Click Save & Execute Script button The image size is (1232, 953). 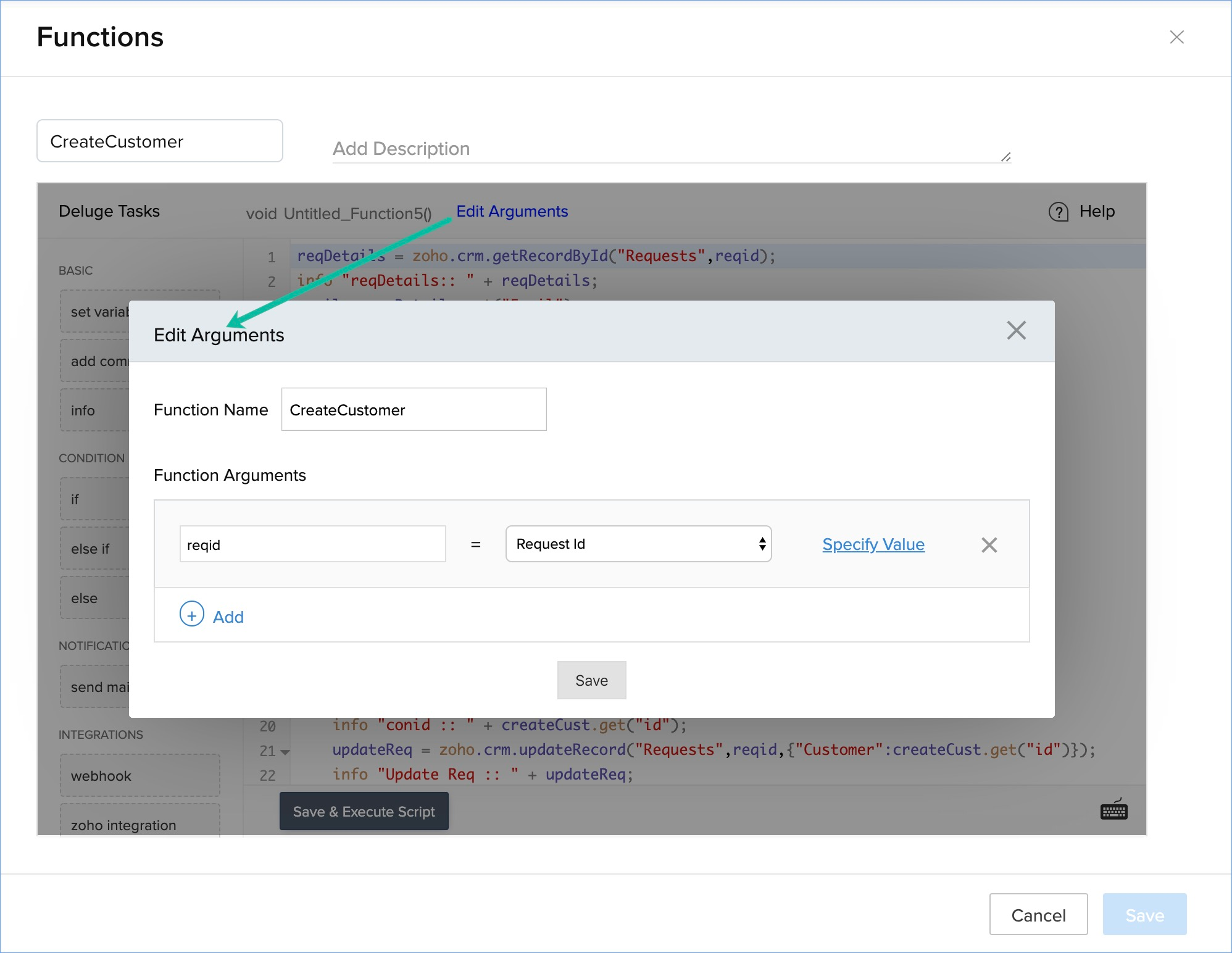tap(364, 812)
